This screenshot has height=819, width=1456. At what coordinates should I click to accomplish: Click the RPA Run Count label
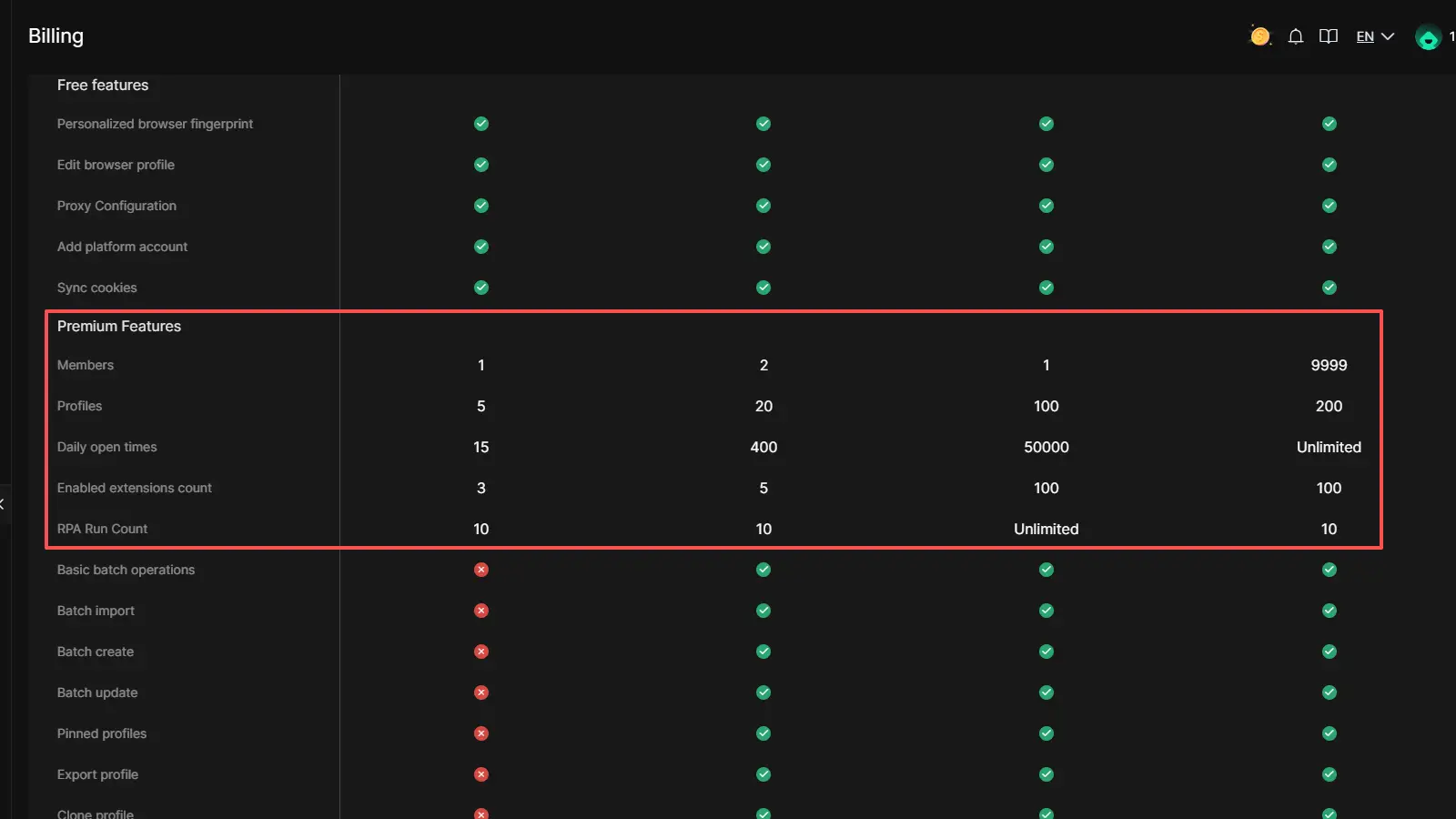(x=102, y=529)
